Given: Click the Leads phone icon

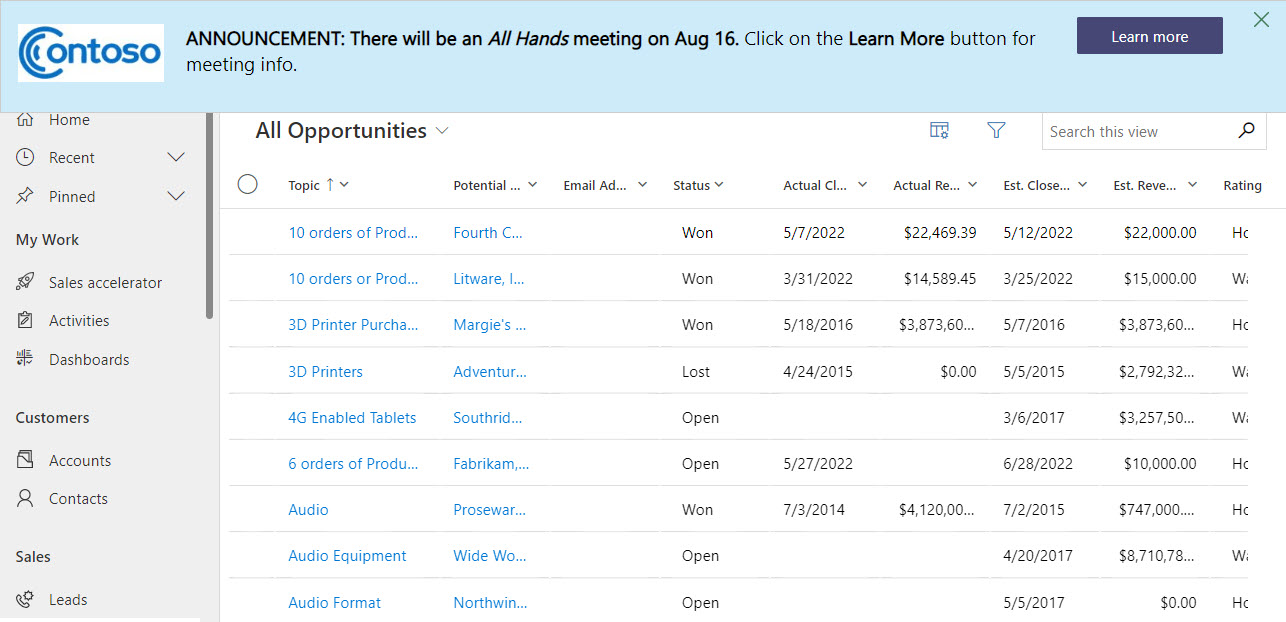Looking at the screenshot, I should [26, 600].
